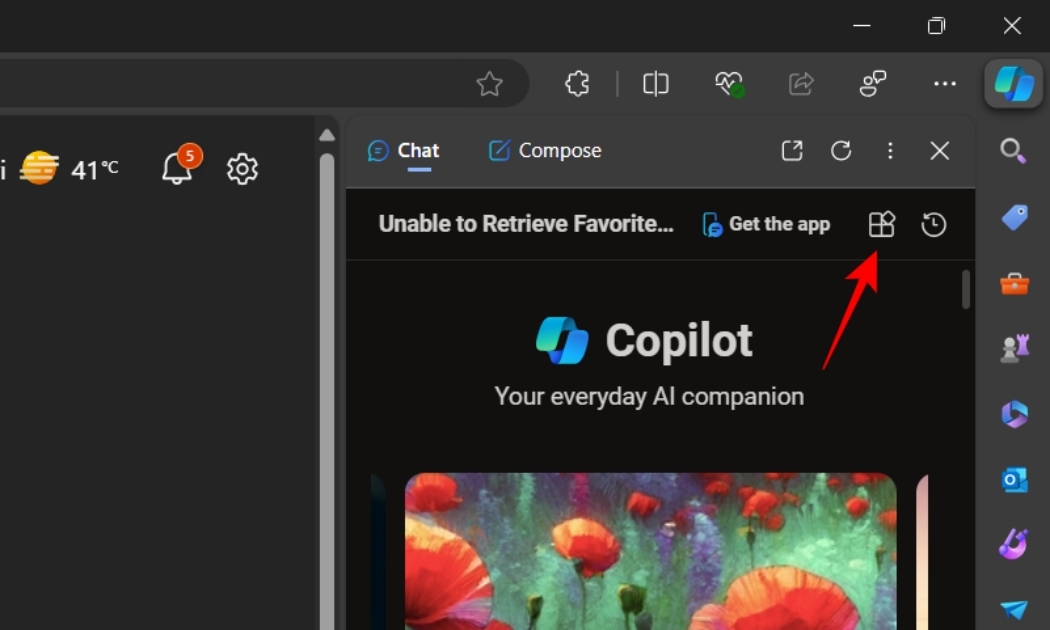Open the Shopping tool in the sidebar
The height and width of the screenshot is (630, 1050).
pyautogui.click(x=1012, y=215)
